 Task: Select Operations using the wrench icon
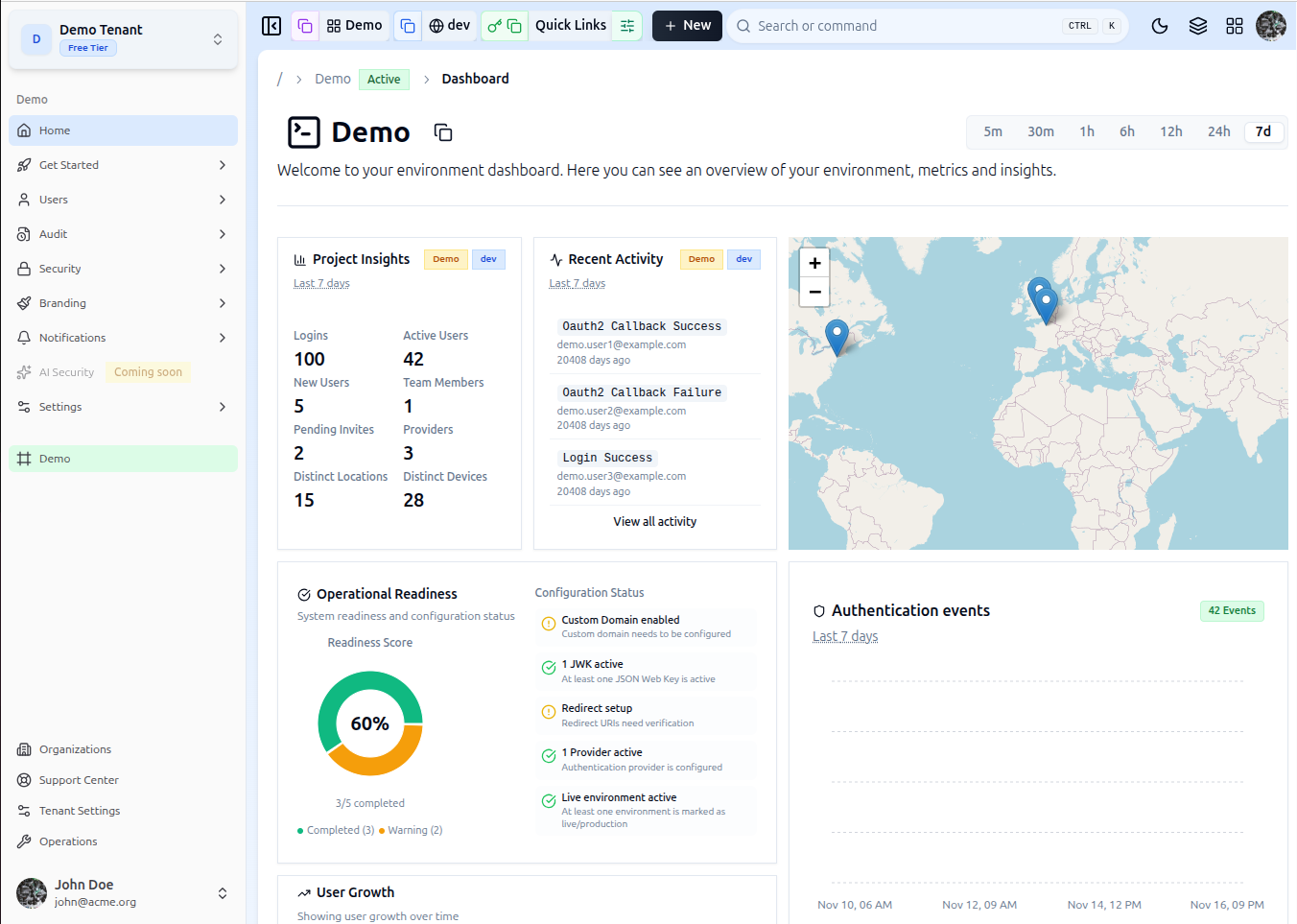[x=67, y=841]
